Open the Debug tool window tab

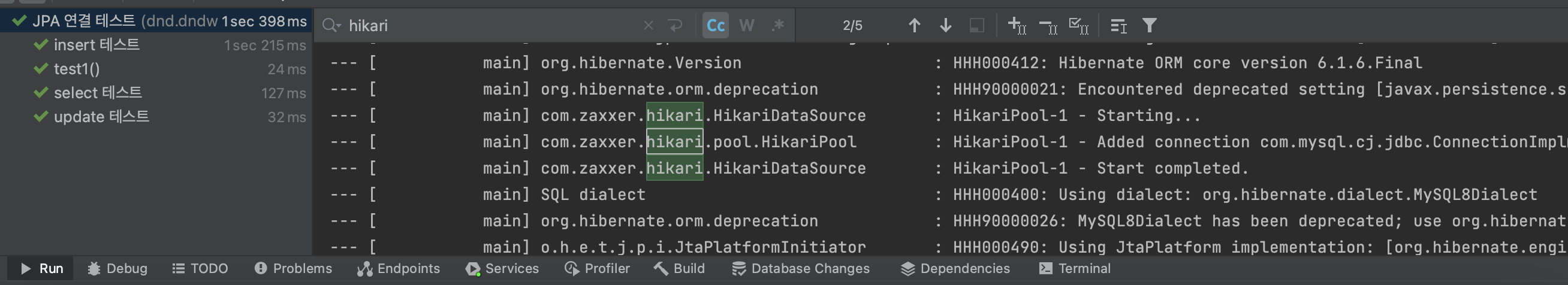[x=117, y=269]
